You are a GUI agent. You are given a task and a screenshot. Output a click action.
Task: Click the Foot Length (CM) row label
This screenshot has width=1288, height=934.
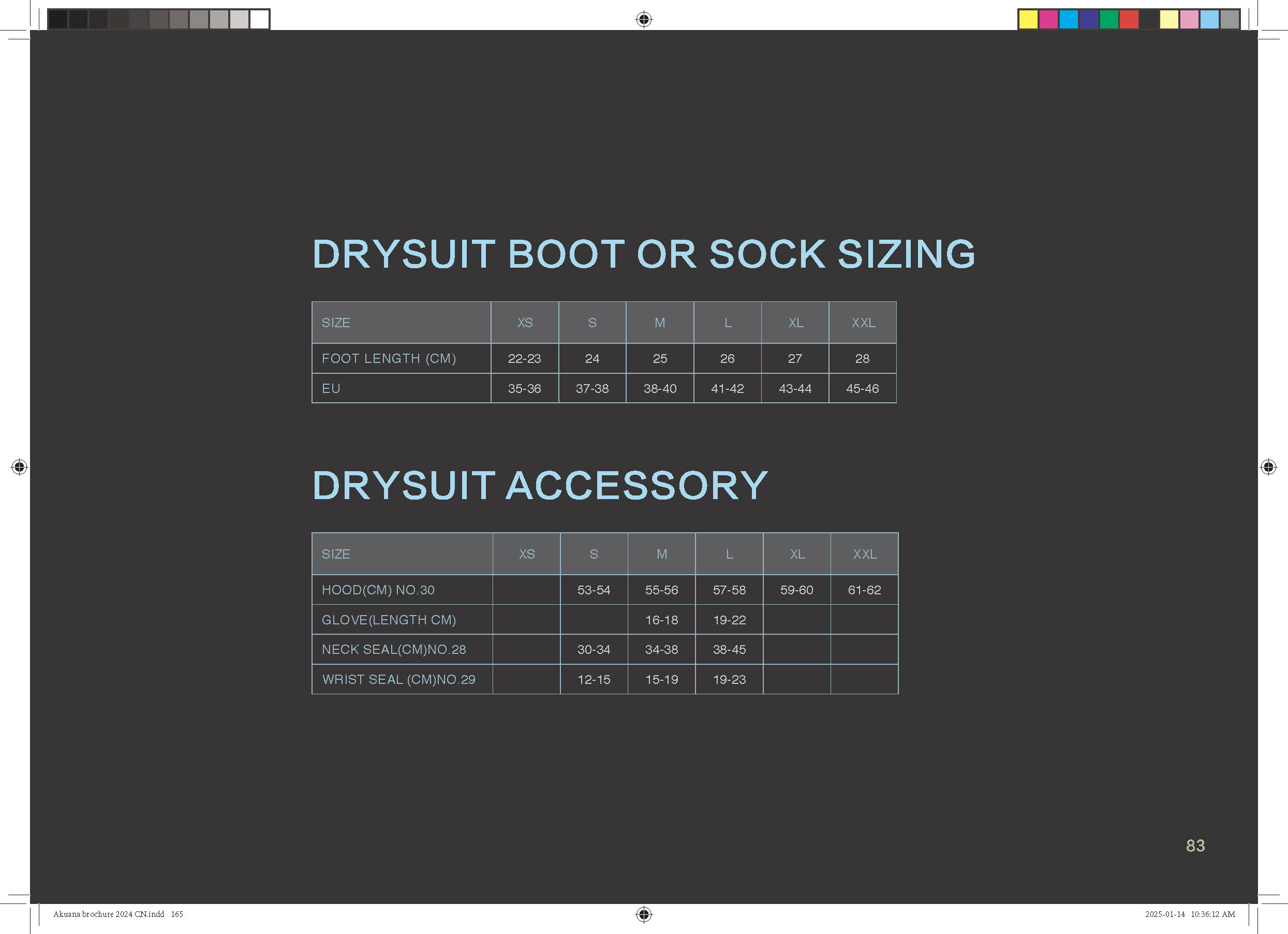389,358
